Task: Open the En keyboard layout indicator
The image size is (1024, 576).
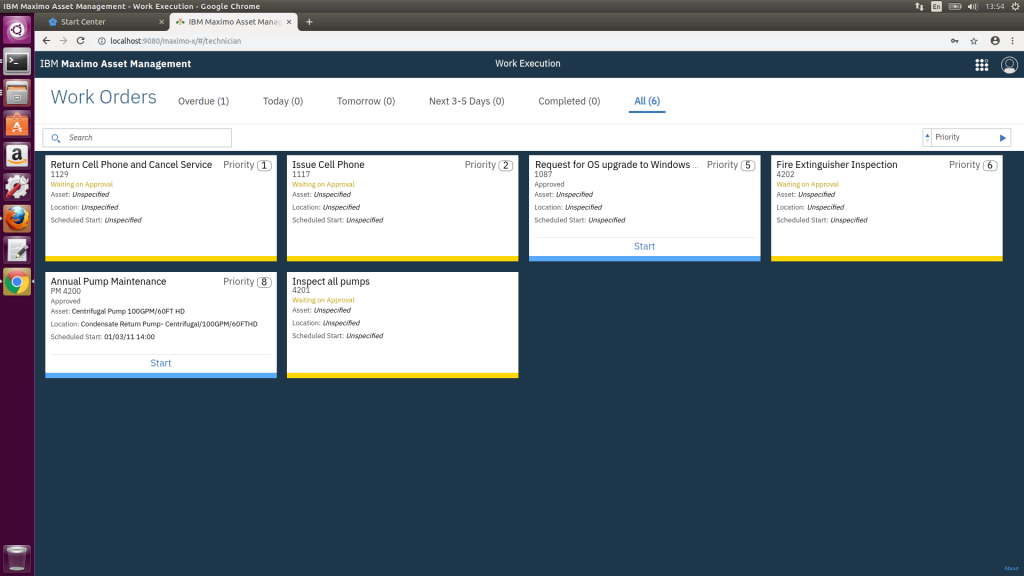Action: click(x=936, y=7)
